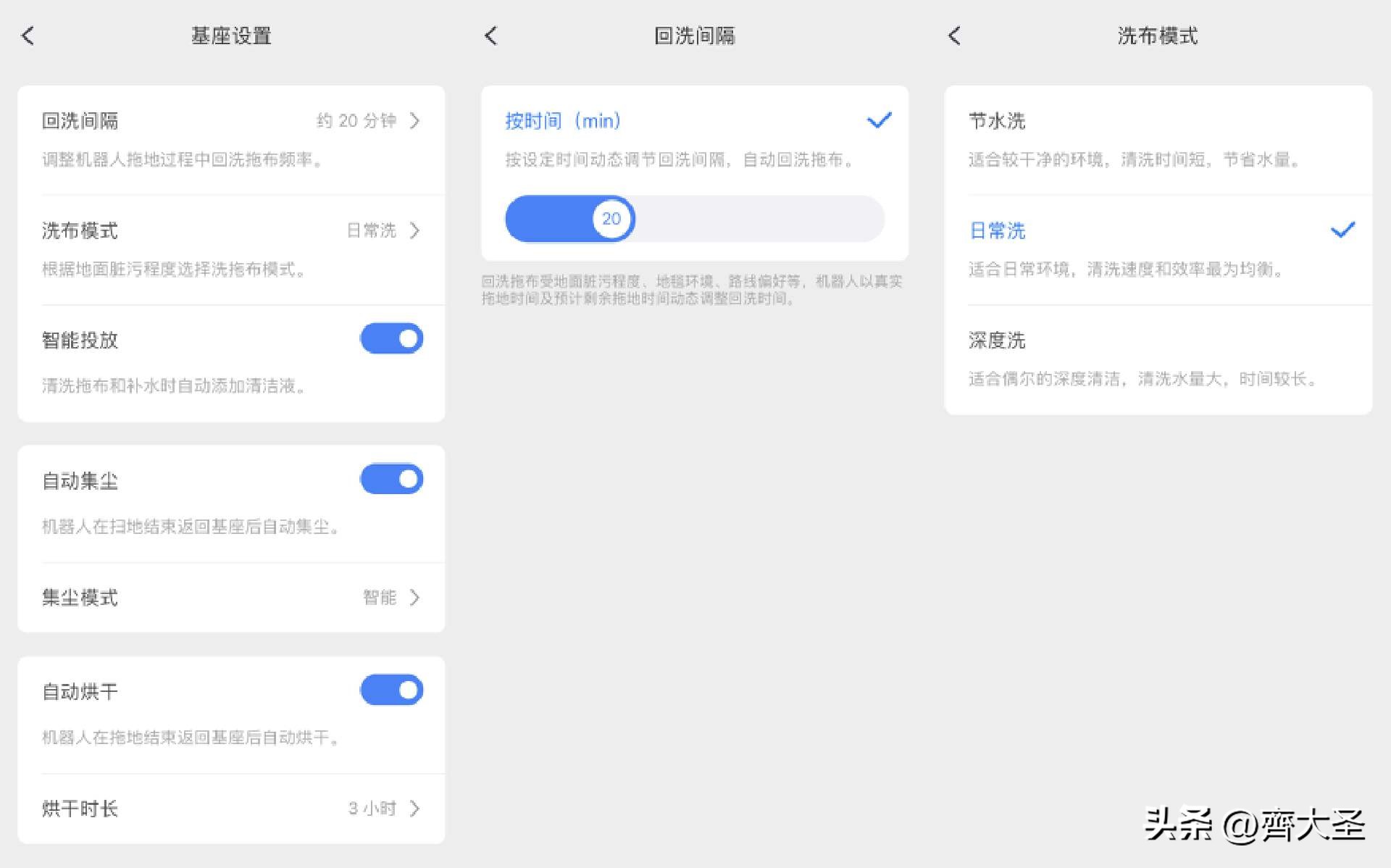
Task: Click the 回洗间隔 page title
Action: click(x=694, y=35)
